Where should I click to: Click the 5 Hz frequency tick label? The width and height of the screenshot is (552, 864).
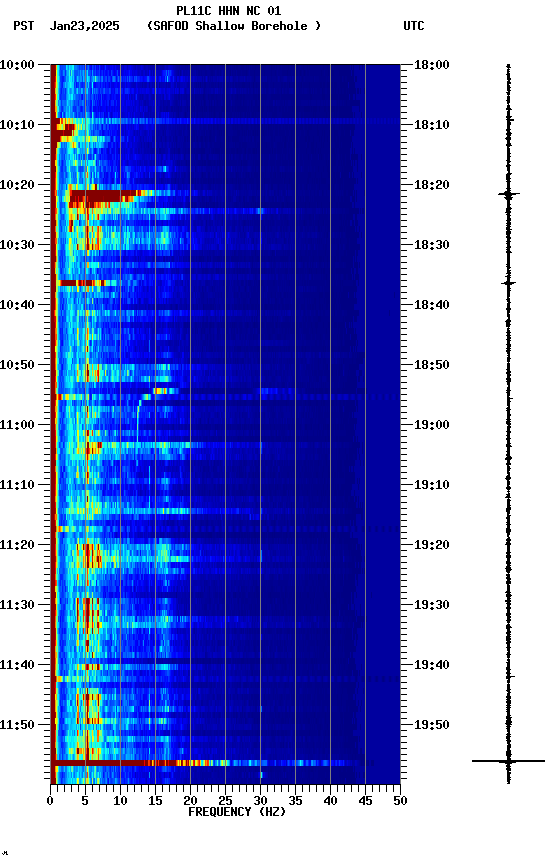click(x=85, y=801)
